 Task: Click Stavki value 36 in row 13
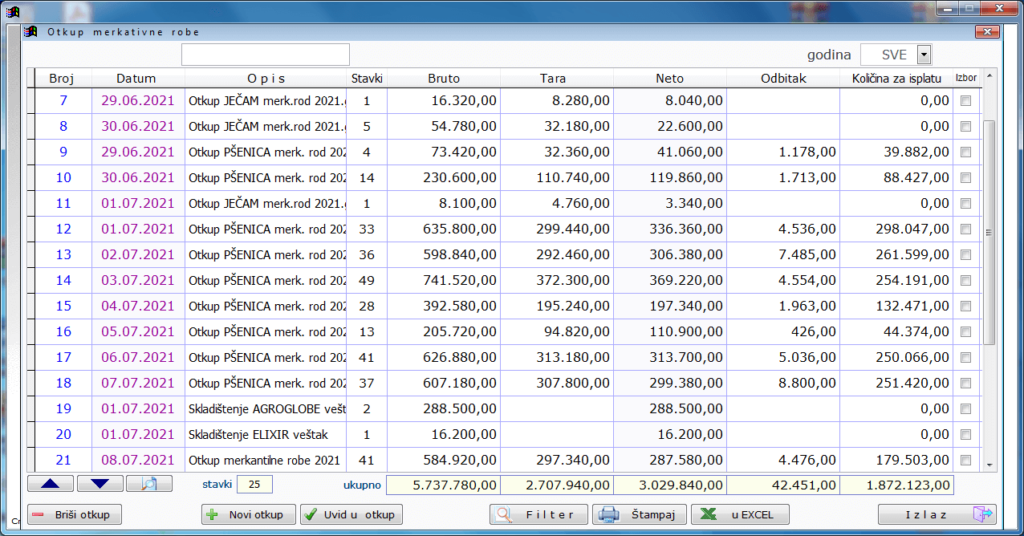click(x=366, y=255)
